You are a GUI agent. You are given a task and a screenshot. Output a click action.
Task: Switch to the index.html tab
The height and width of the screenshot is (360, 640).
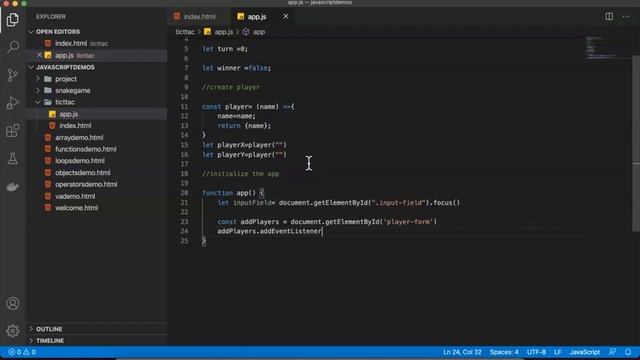pyautogui.click(x=199, y=17)
